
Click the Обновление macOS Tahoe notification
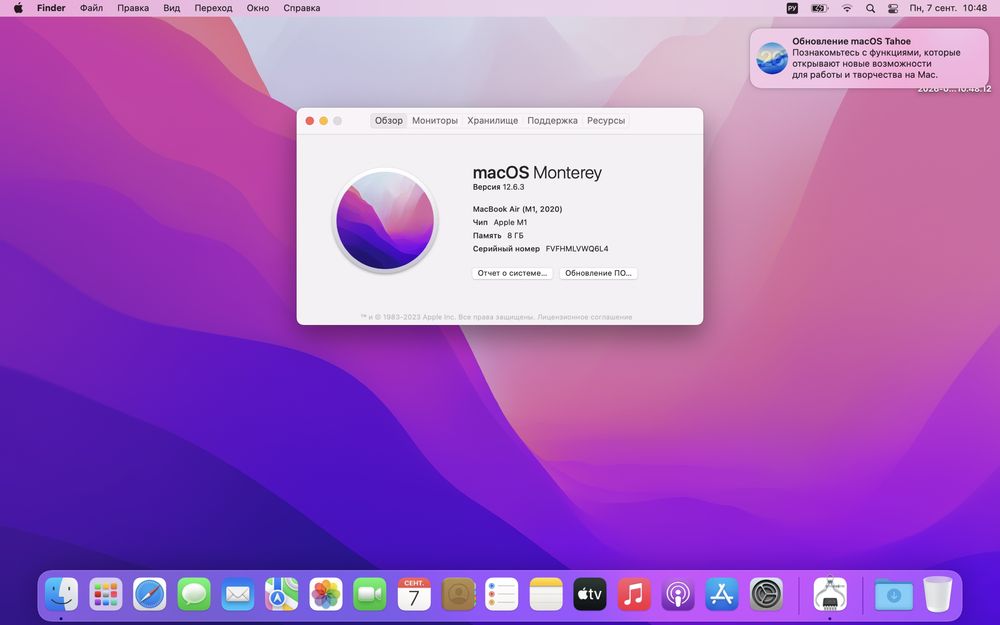pyautogui.click(x=869, y=58)
